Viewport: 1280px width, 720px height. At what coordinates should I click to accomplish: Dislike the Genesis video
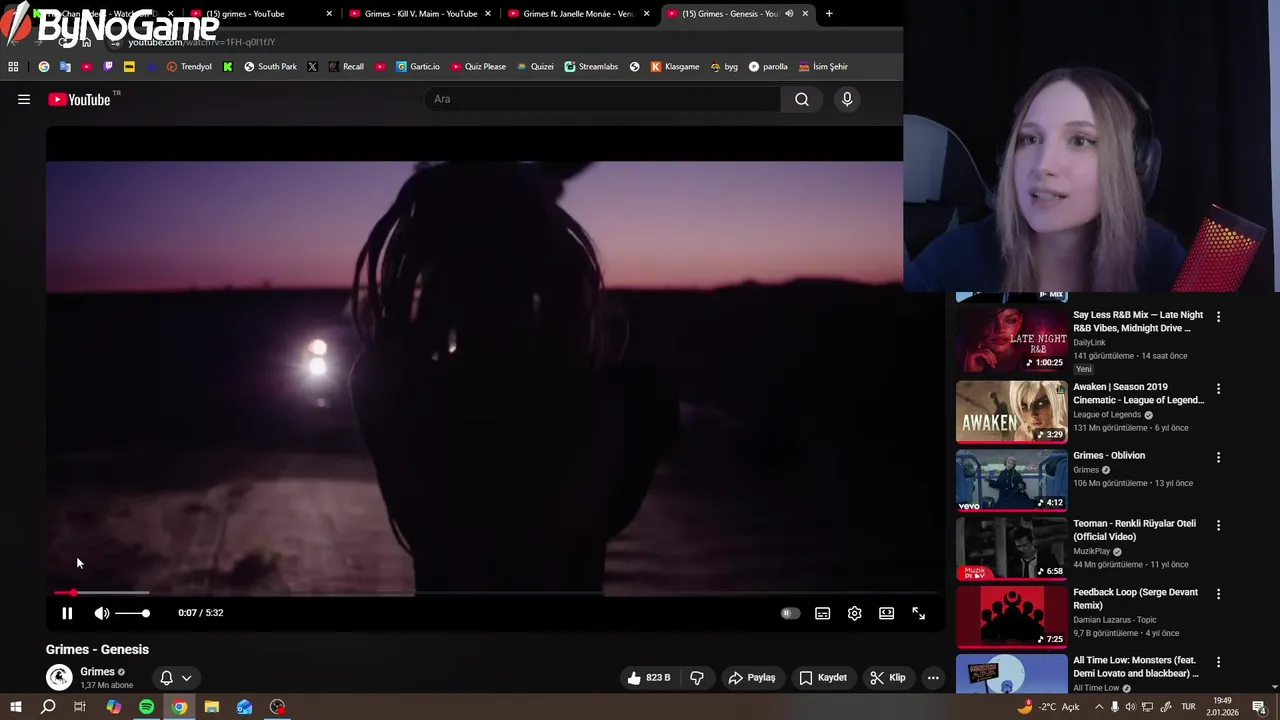click(x=697, y=678)
